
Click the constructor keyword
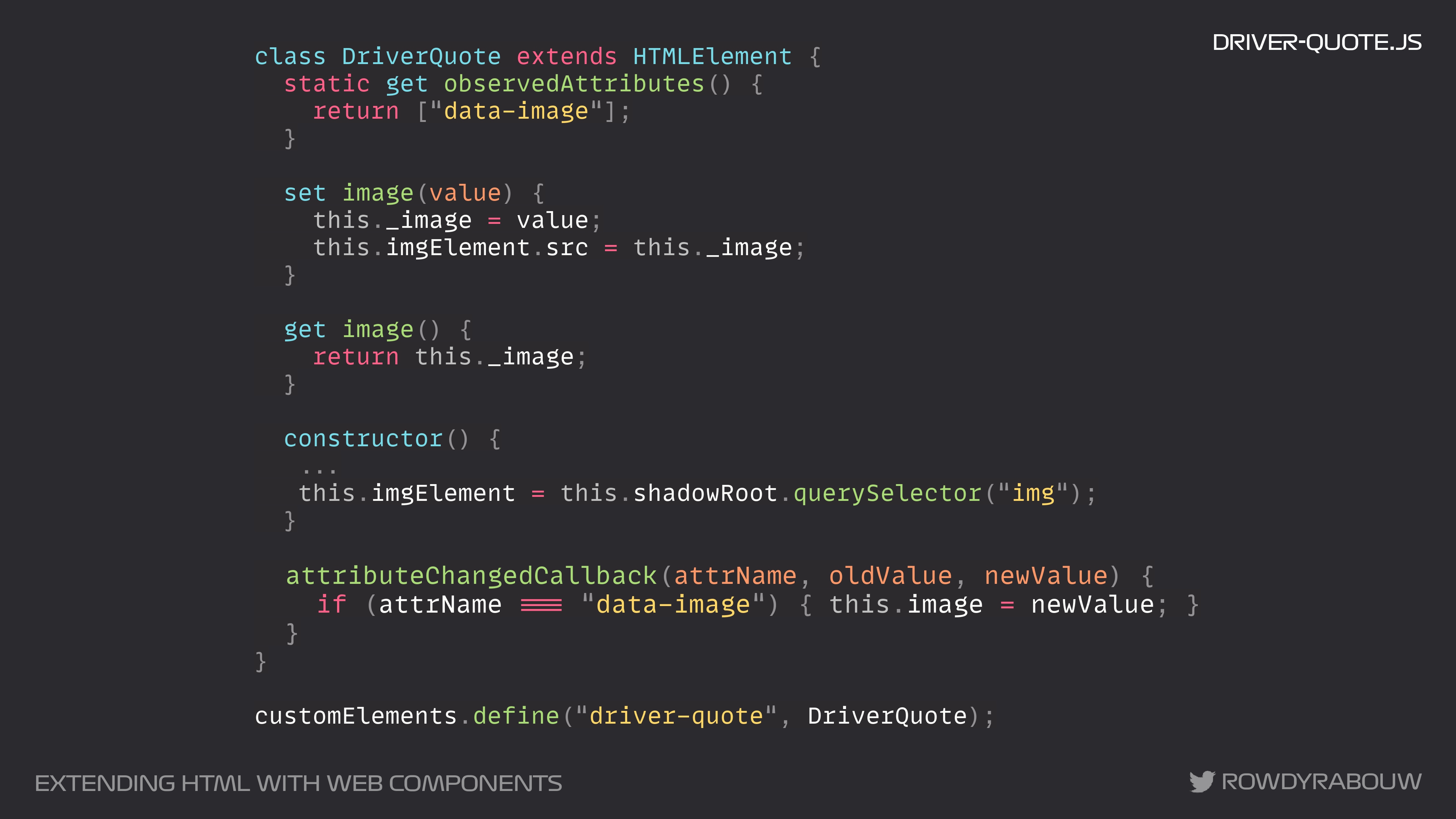click(x=363, y=439)
